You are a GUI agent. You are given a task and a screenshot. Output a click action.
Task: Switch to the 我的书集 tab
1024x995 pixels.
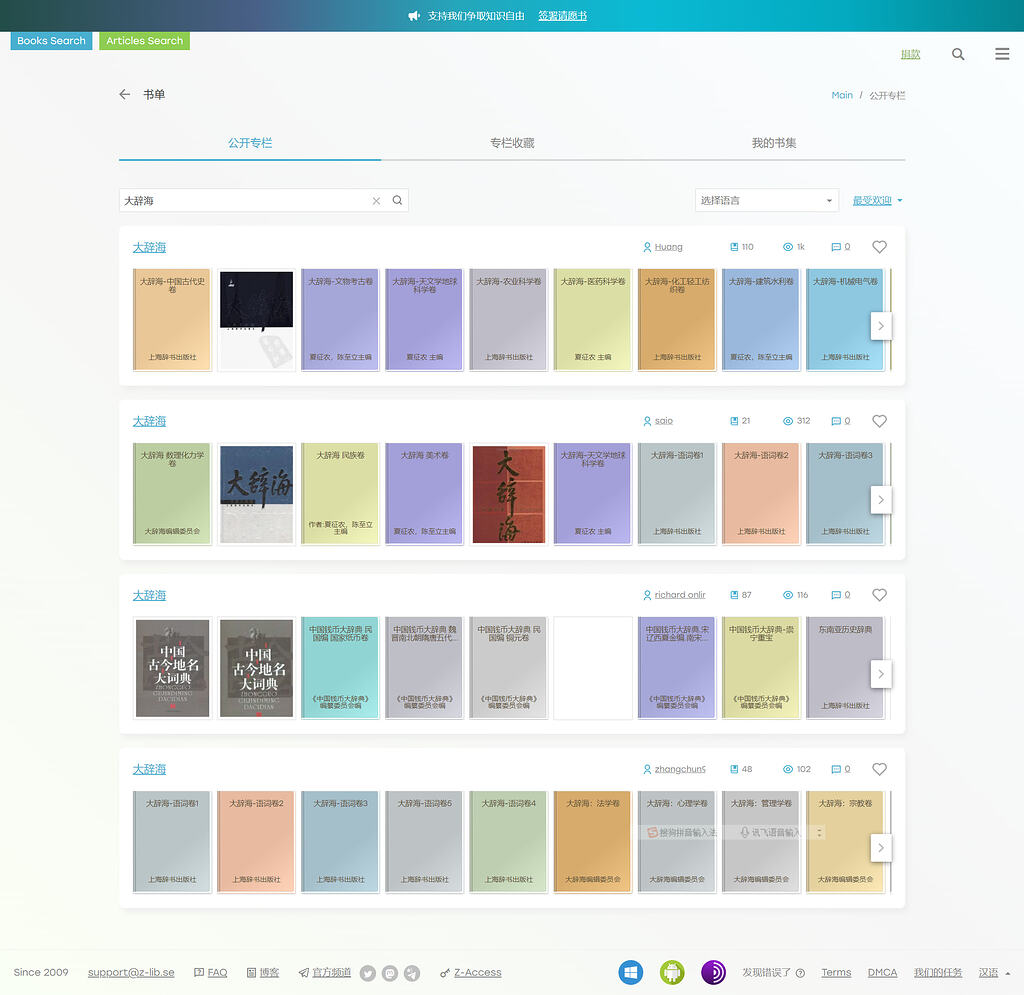click(x=774, y=143)
